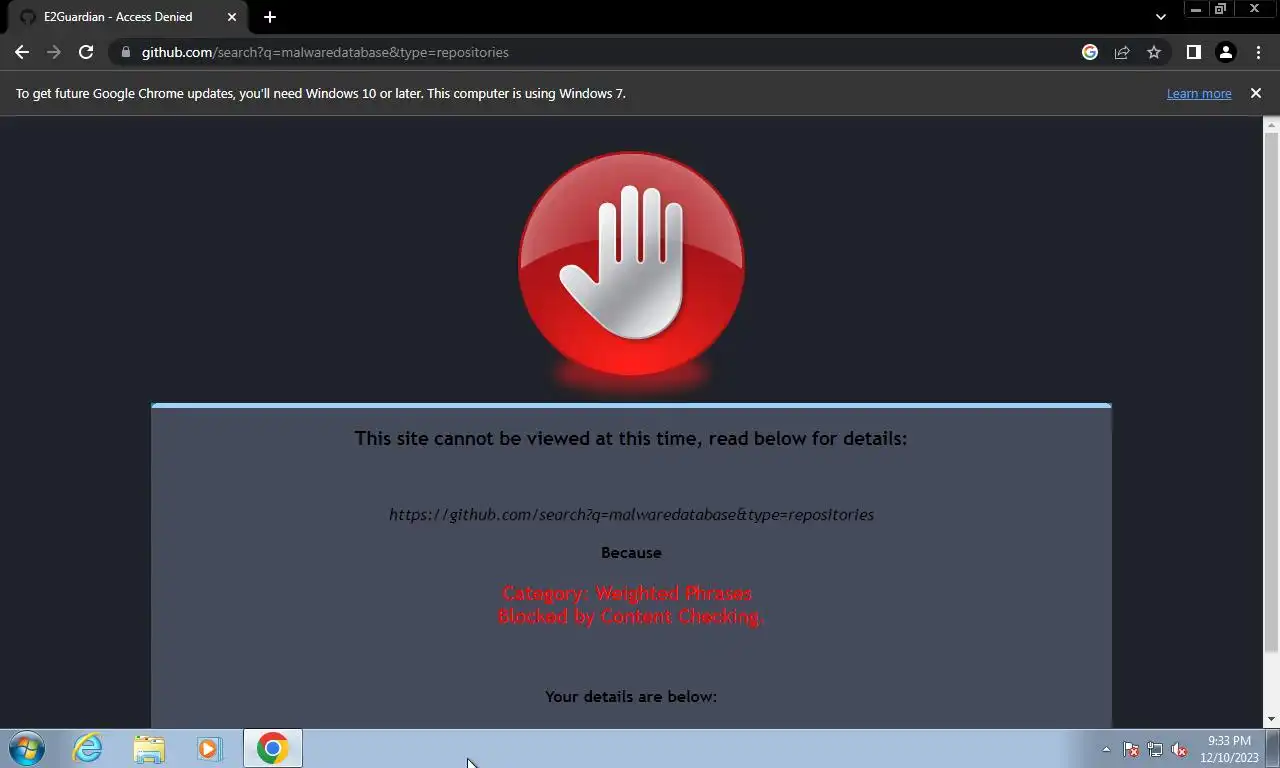The image size is (1280, 768).
Task: Open Action Center flag icon
Action: pos(1131,749)
